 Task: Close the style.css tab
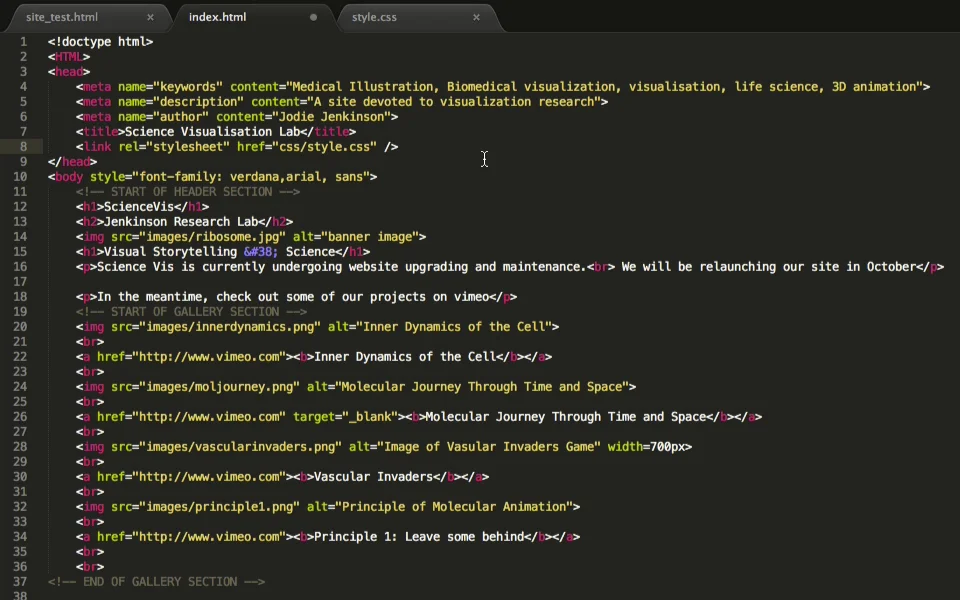pos(476,17)
